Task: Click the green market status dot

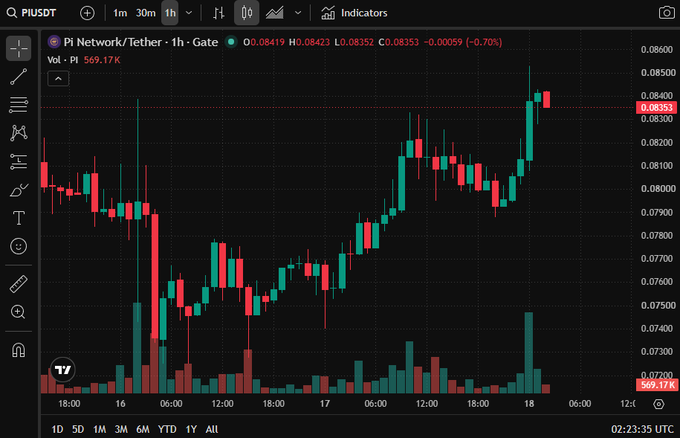Action: point(231,42)
